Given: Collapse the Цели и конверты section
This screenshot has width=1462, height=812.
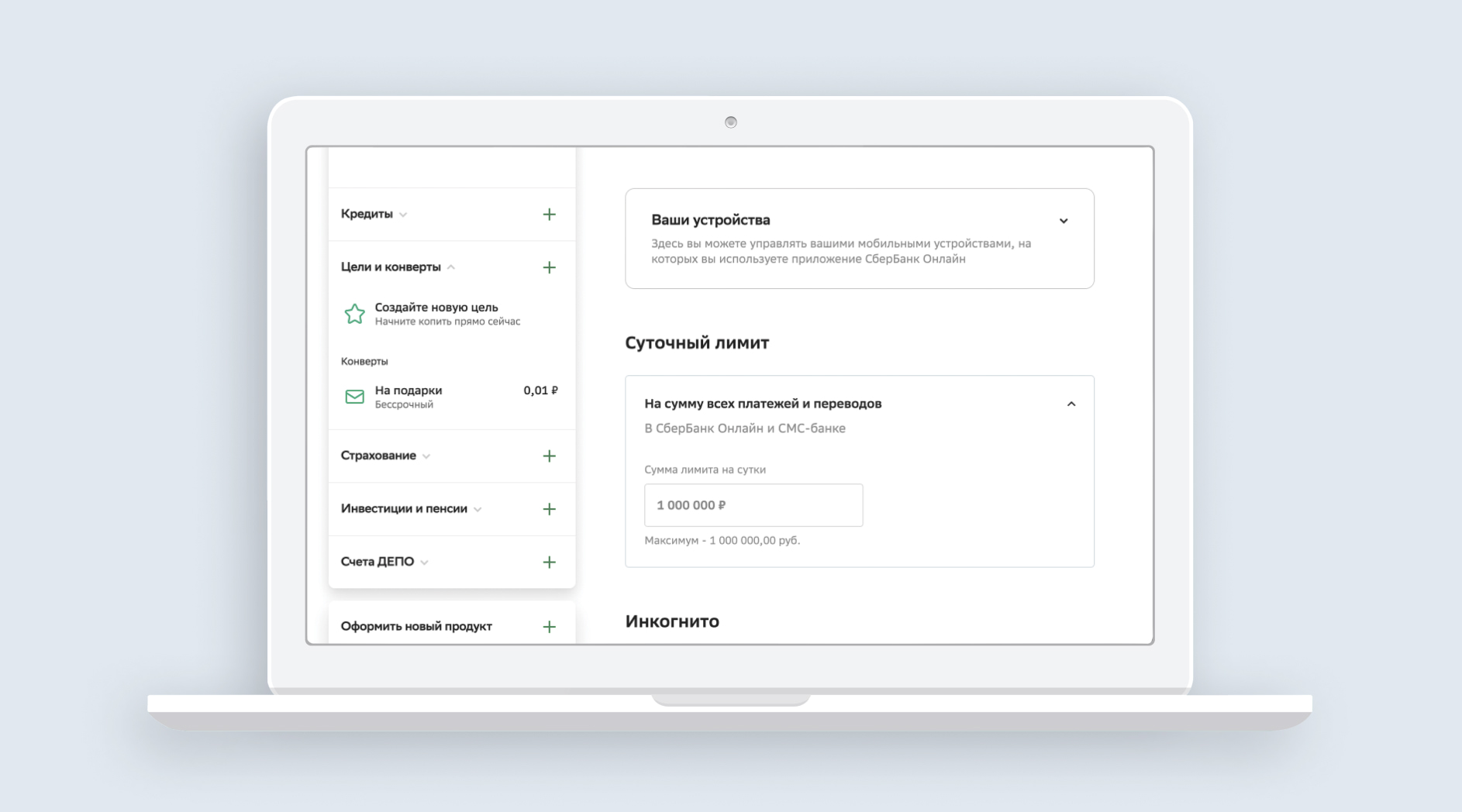Looking at the screenshot, I should pos(451,267).
